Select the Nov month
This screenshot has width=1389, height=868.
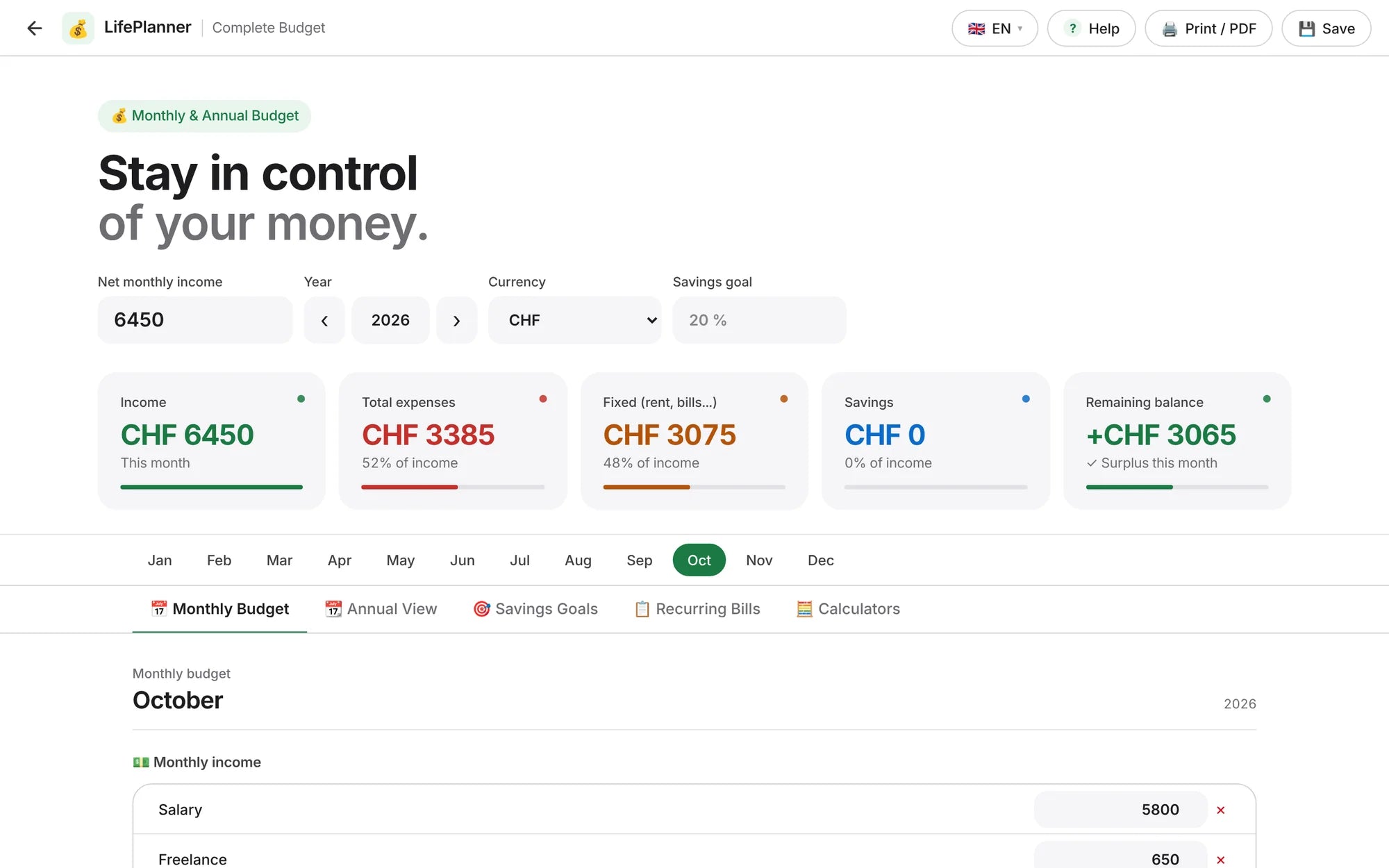759,560
